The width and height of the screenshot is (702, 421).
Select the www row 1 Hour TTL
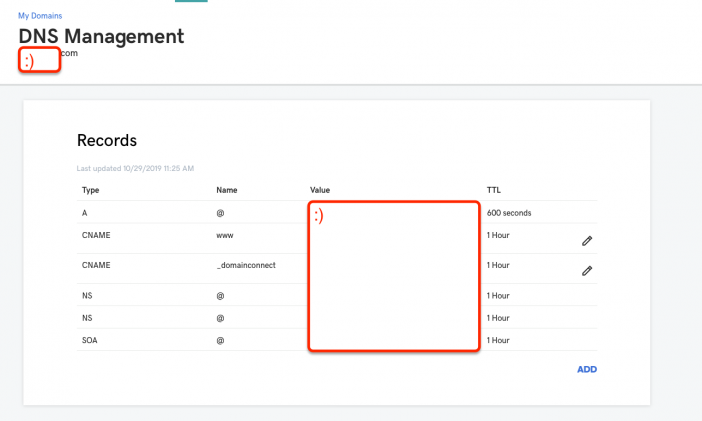tap(498, 236)
